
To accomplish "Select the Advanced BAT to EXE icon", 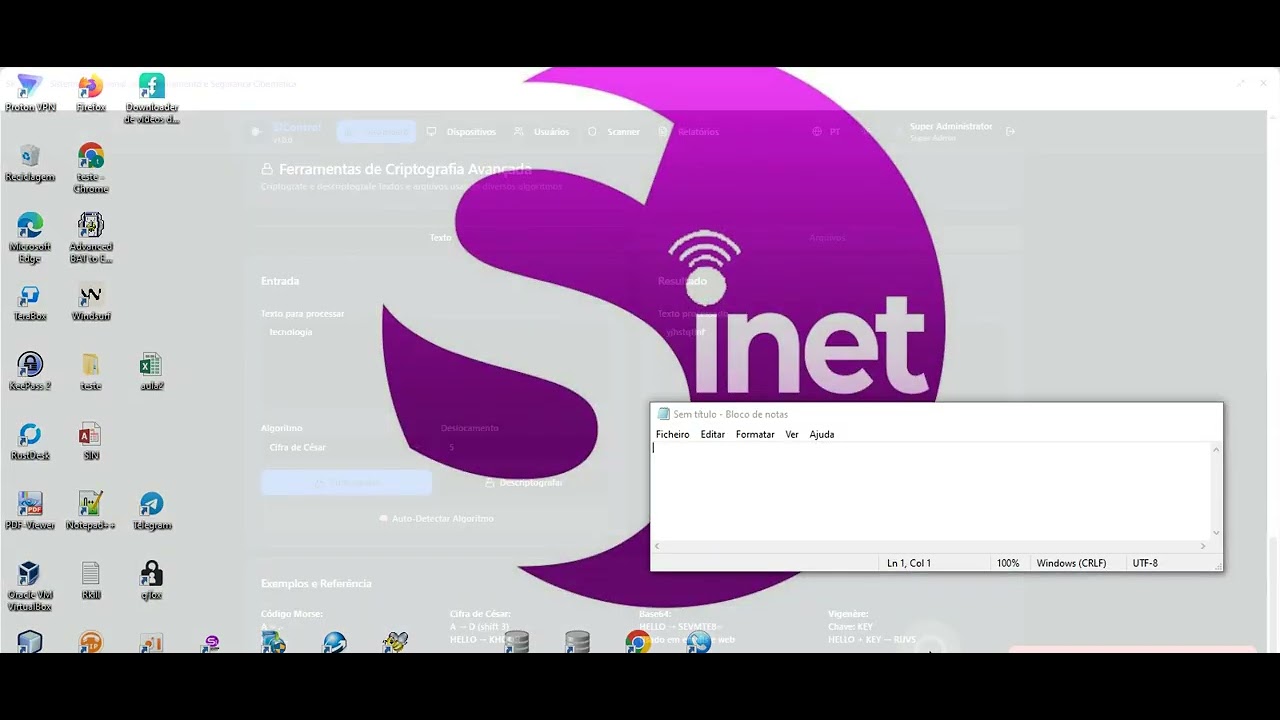I will pos(91,239).
